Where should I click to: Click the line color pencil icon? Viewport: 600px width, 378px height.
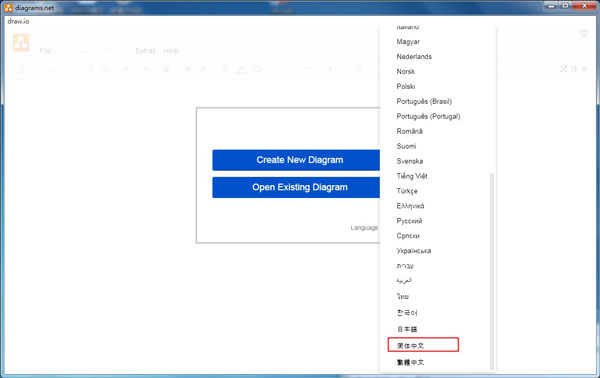click(x=241, y=69)
